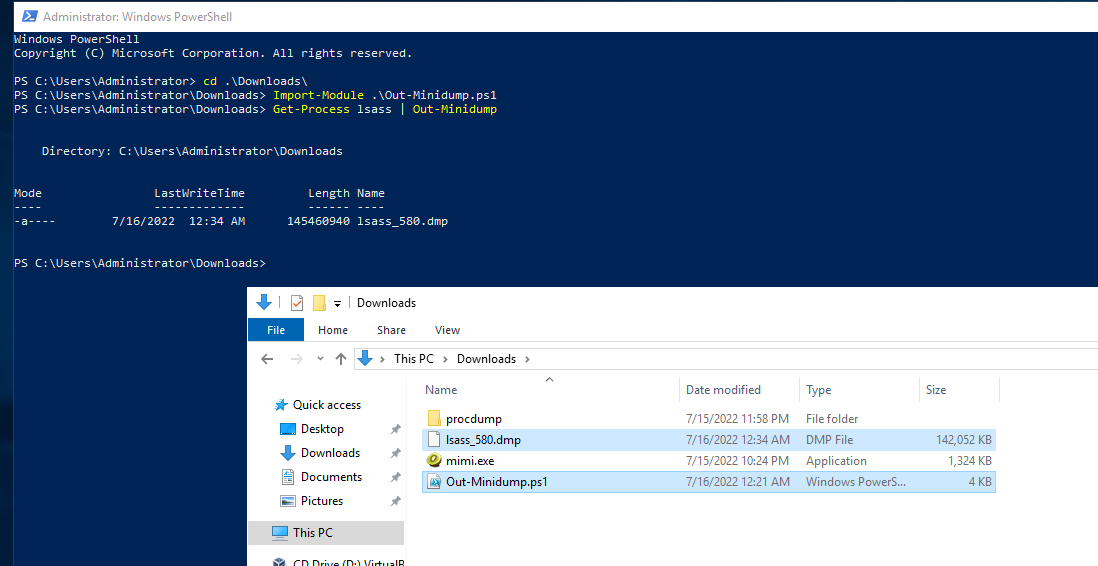Select Quick access in the navigation pane

(326, 405)
